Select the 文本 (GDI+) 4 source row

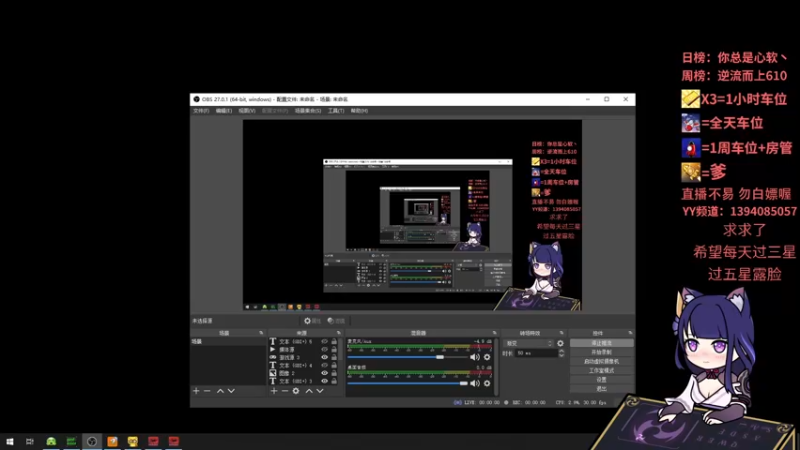304,365
